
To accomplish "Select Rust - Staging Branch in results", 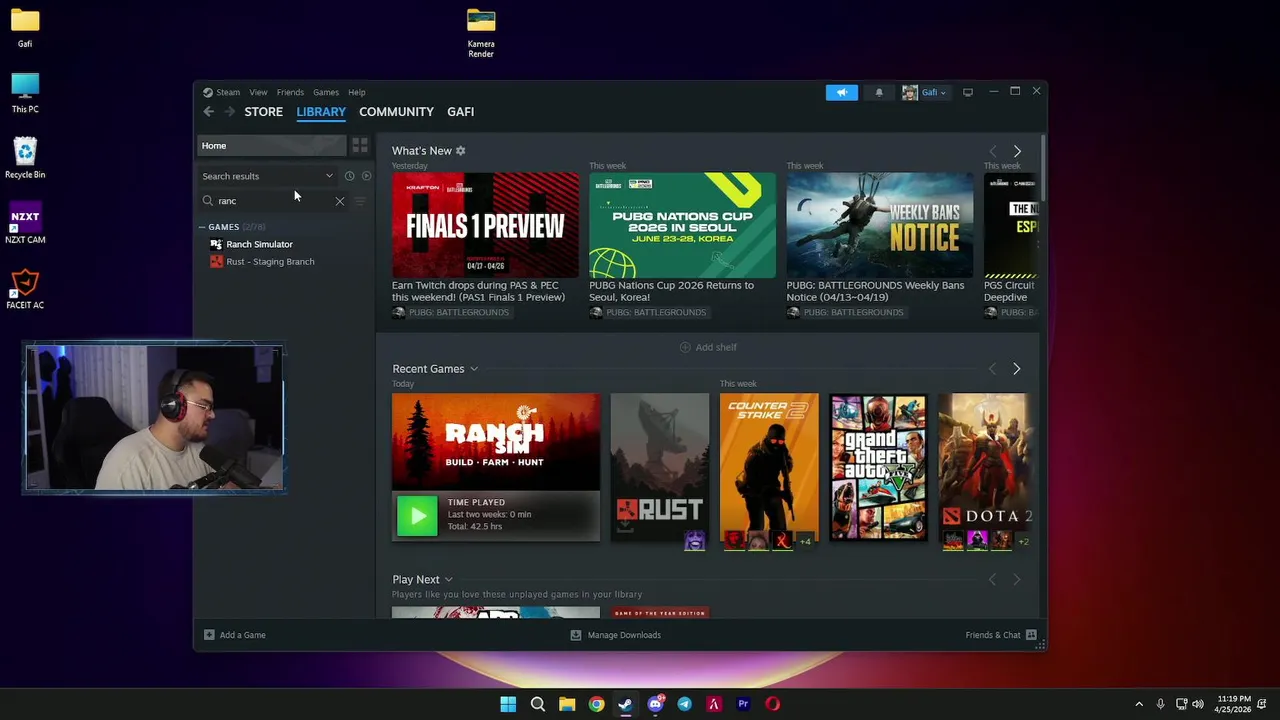I will pos(270,262).
